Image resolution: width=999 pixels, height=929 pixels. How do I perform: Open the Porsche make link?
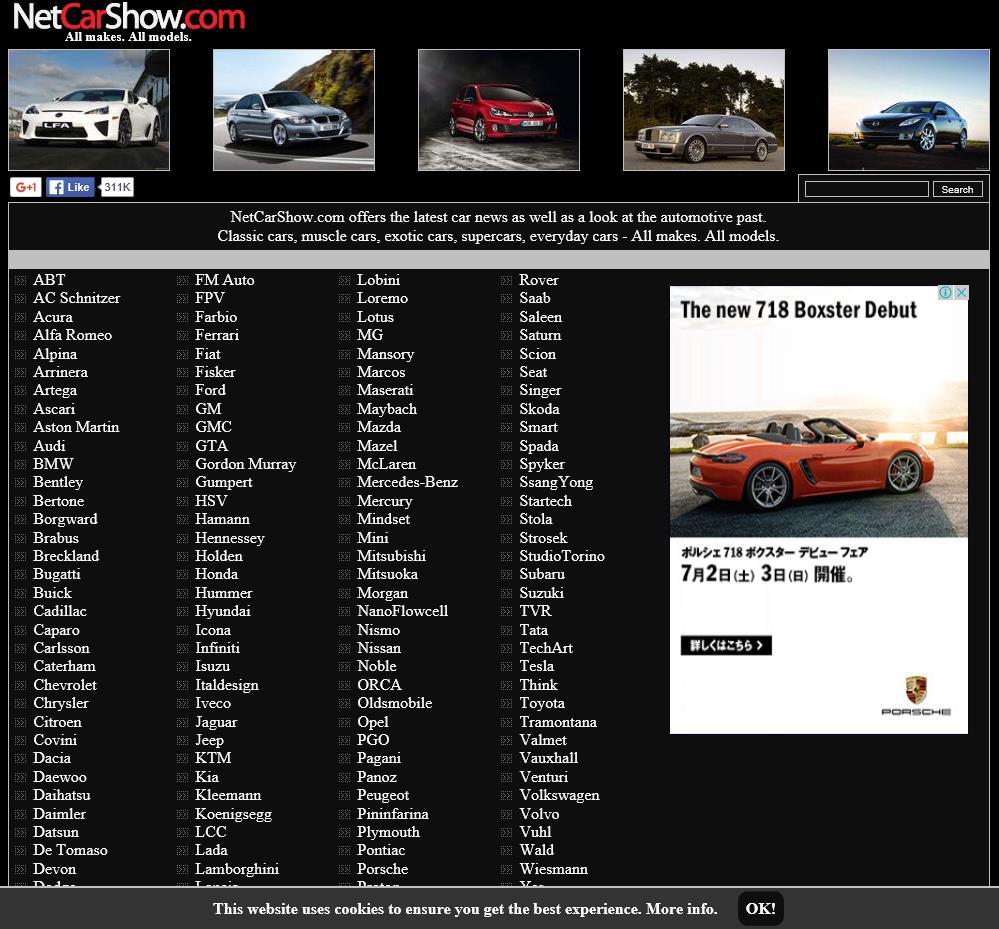point(383,869)
